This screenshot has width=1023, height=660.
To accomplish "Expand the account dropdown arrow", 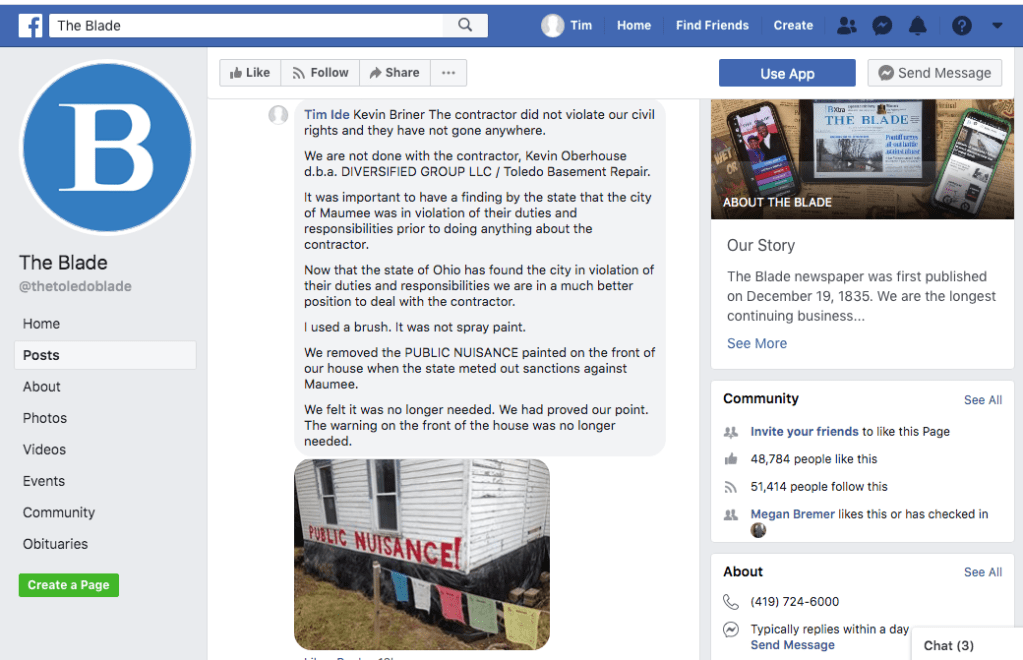I will [x=996, y=25].
